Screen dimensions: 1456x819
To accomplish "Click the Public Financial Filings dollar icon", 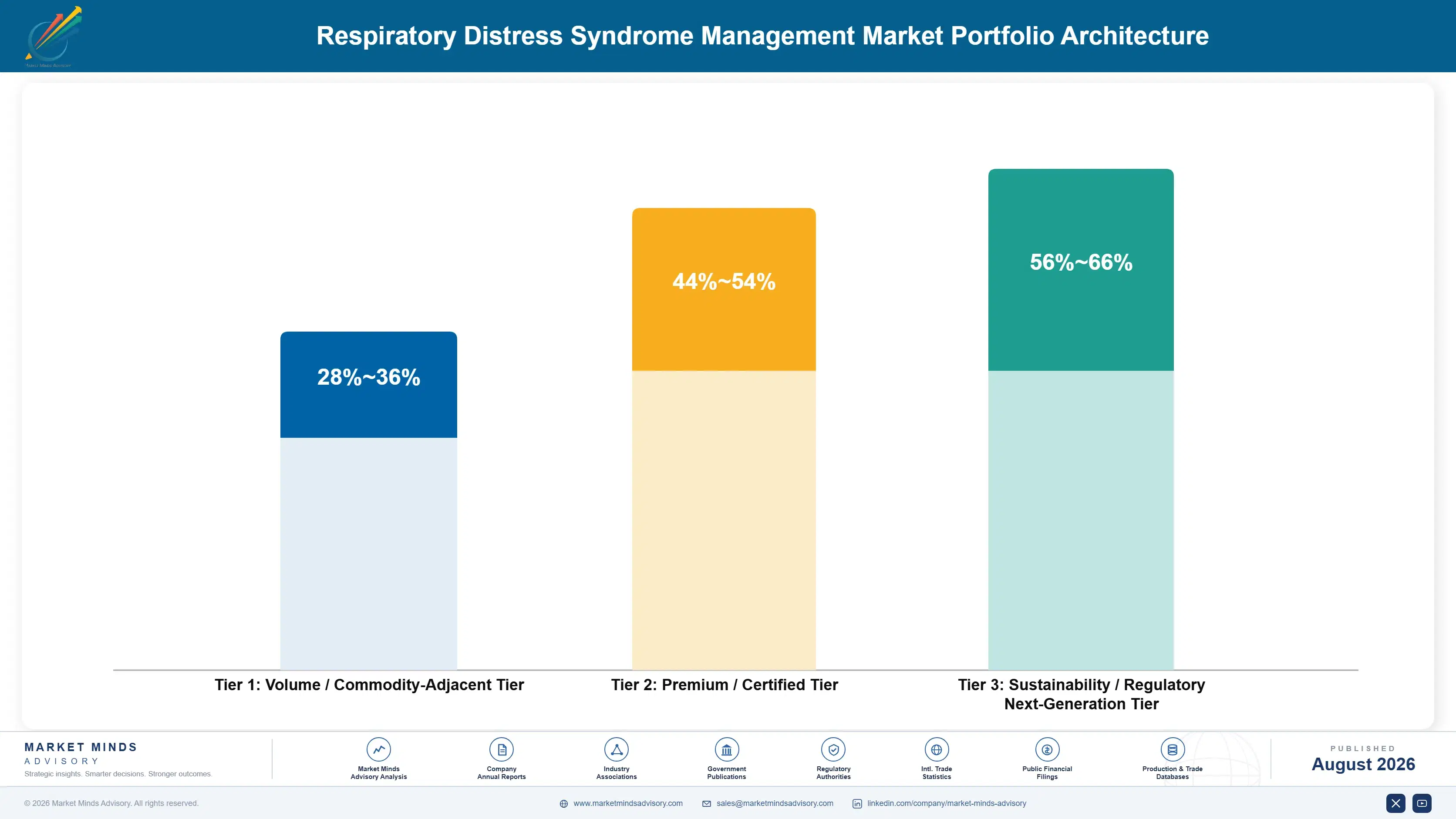I will click(1047, 749).
